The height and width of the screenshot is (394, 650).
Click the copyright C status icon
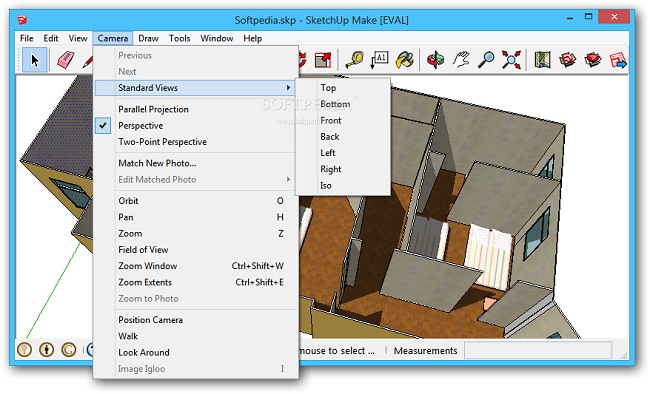[68, 350]
